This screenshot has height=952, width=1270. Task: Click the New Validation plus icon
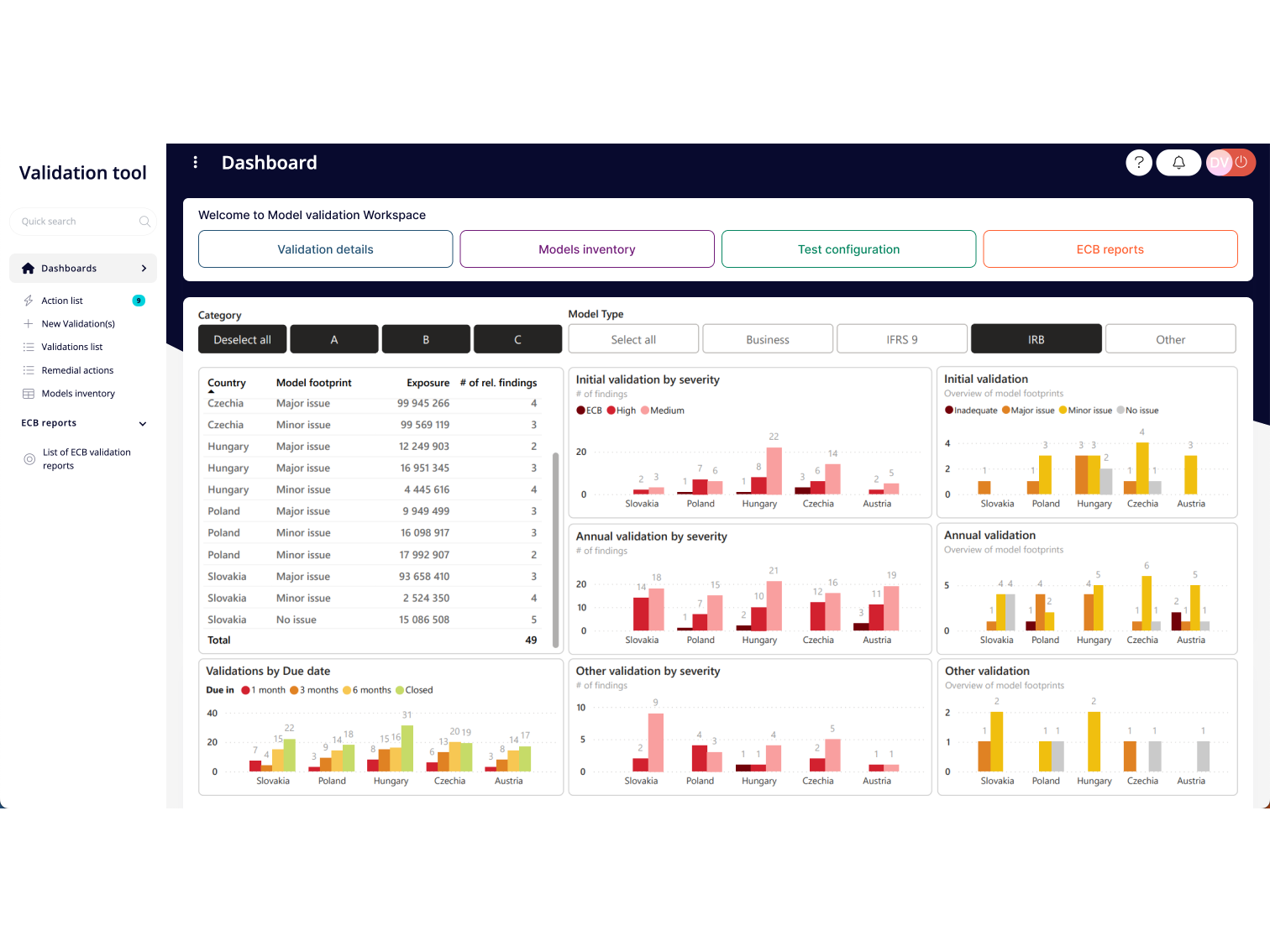point(29,323)
